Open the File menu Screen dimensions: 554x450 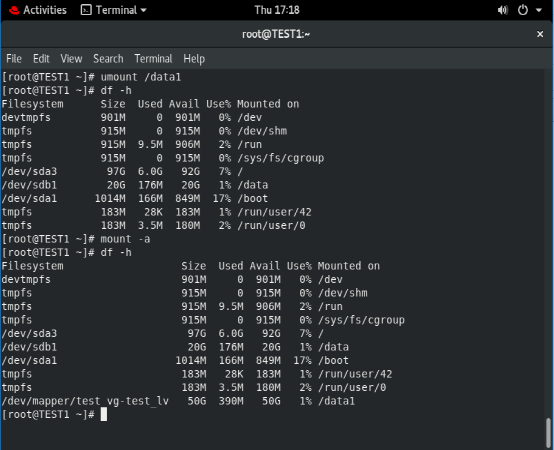(14, 59)
